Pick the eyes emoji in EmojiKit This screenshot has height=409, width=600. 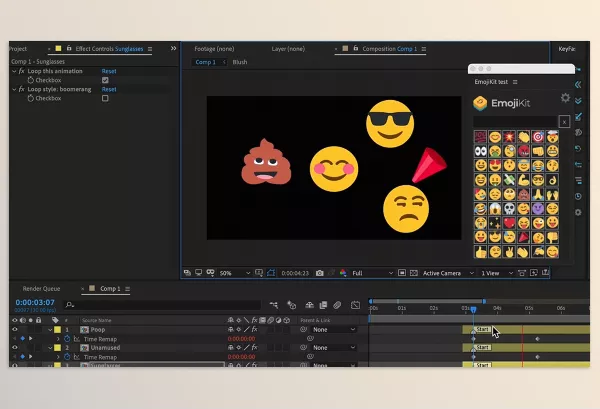(481, 151)
